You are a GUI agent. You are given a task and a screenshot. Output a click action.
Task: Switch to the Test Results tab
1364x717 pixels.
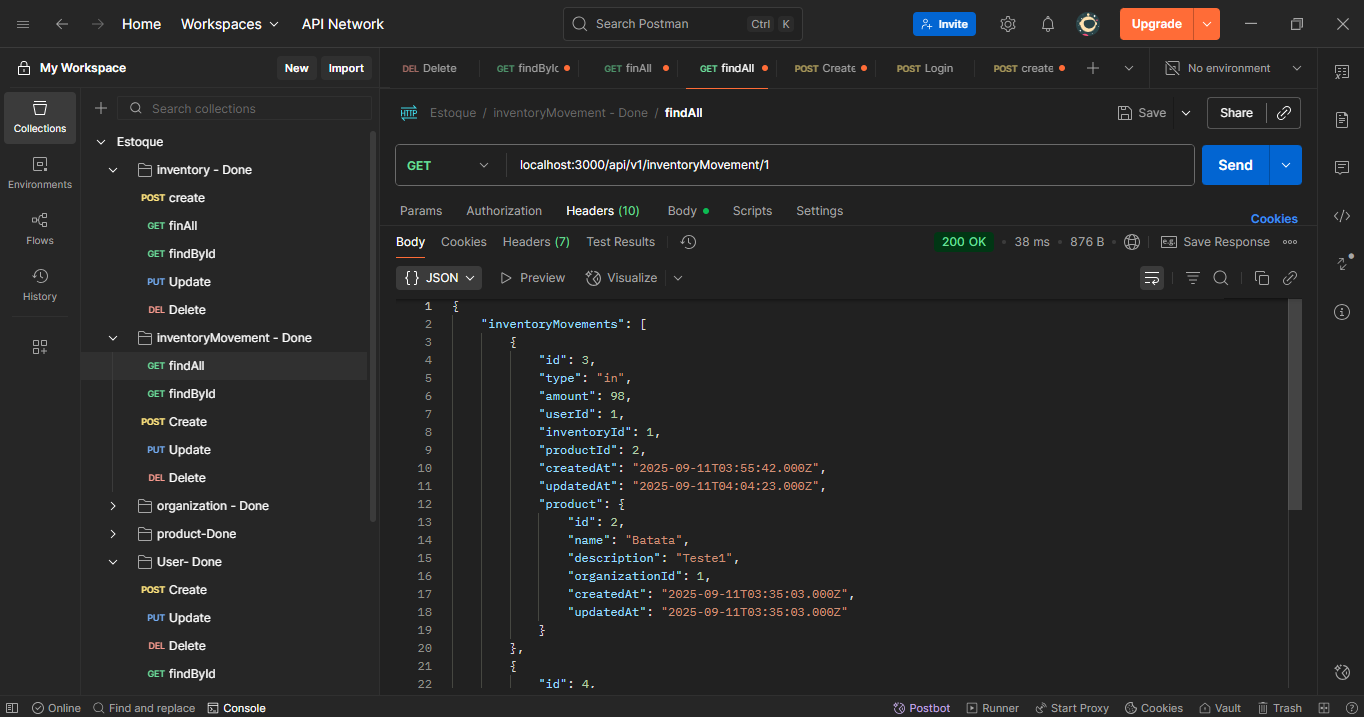620,242
